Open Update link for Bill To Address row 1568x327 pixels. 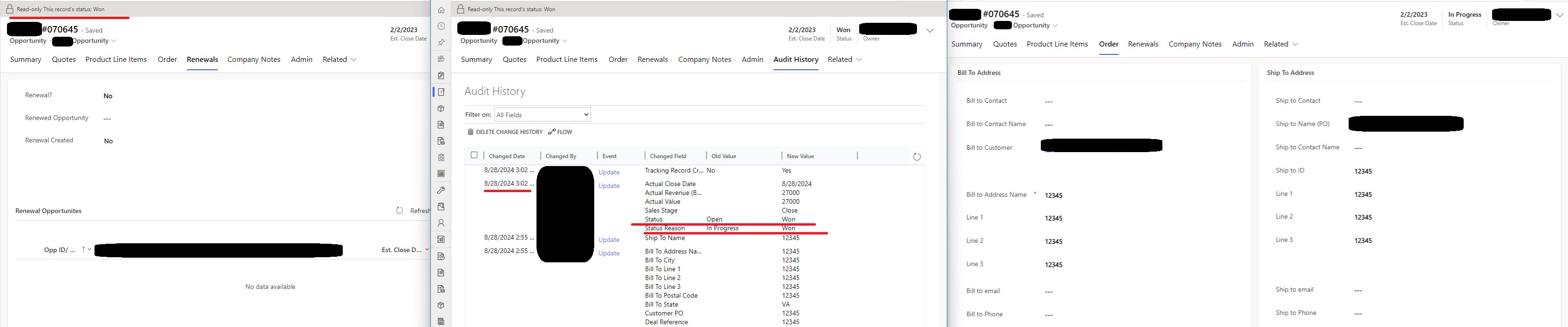[609, 253]
